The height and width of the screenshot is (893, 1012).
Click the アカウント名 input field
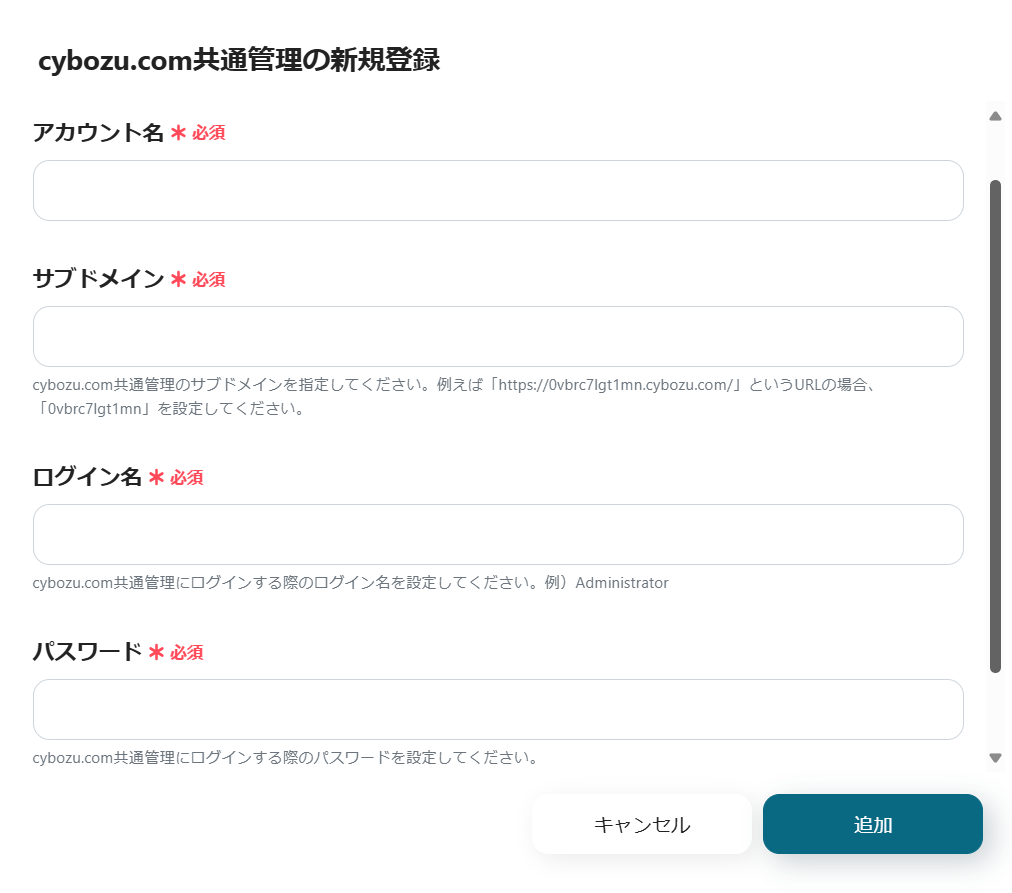498,190
